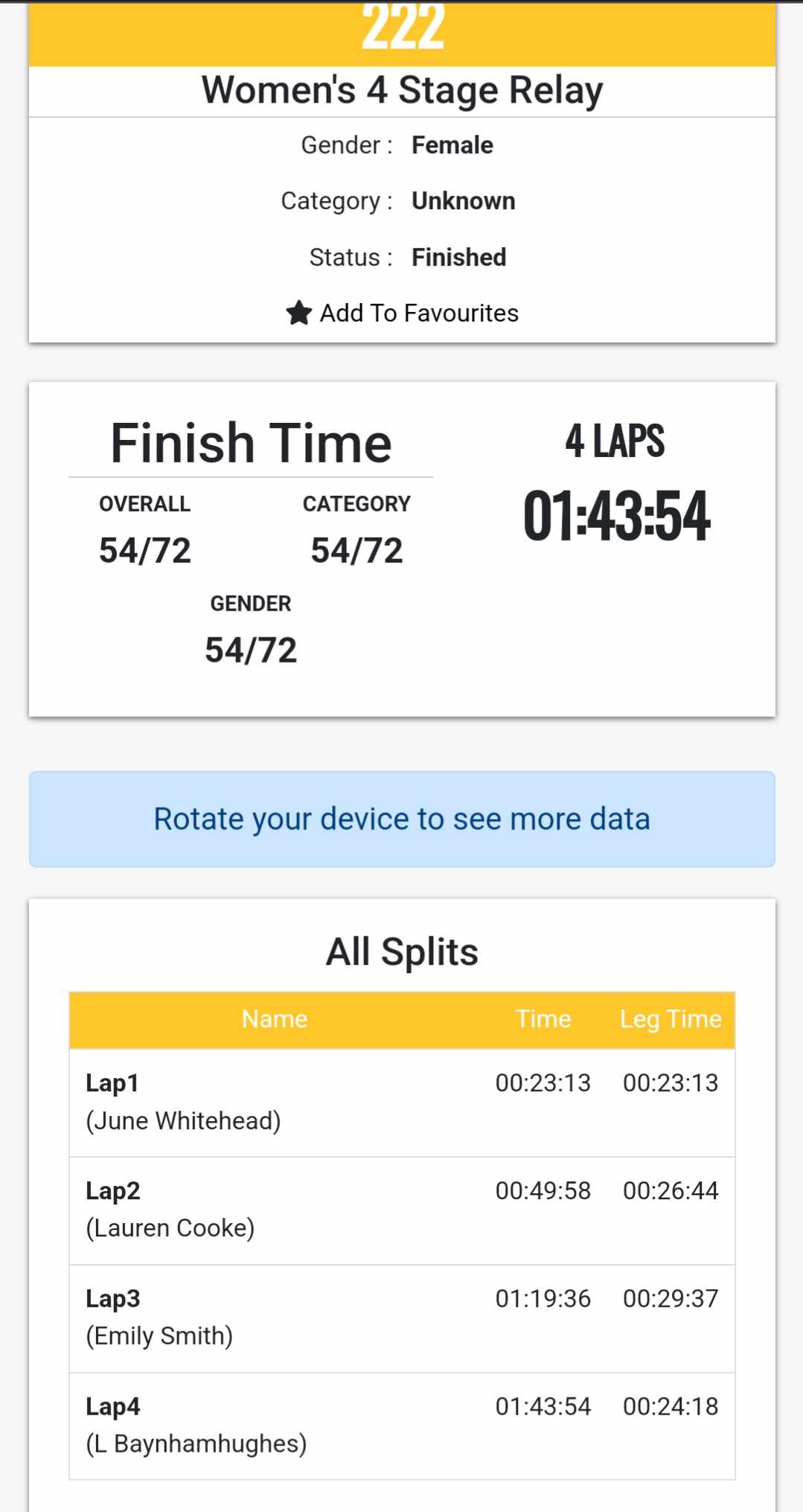Click the Lap2 leg time 00:26:44
This screenshot has height=1512, width=803.
tap(671, 1191)
